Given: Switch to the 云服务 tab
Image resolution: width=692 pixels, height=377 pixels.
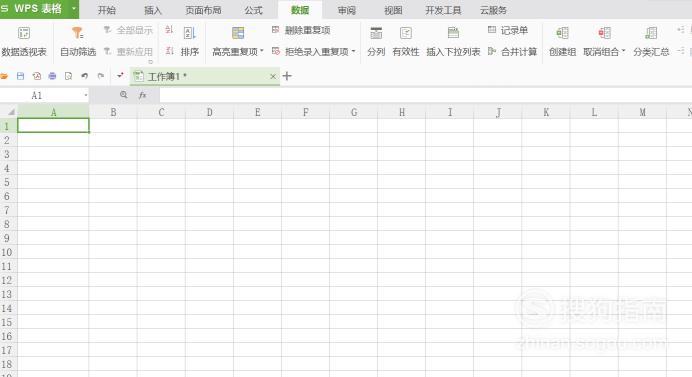Looking at the screenshot, I should [493, 10].
